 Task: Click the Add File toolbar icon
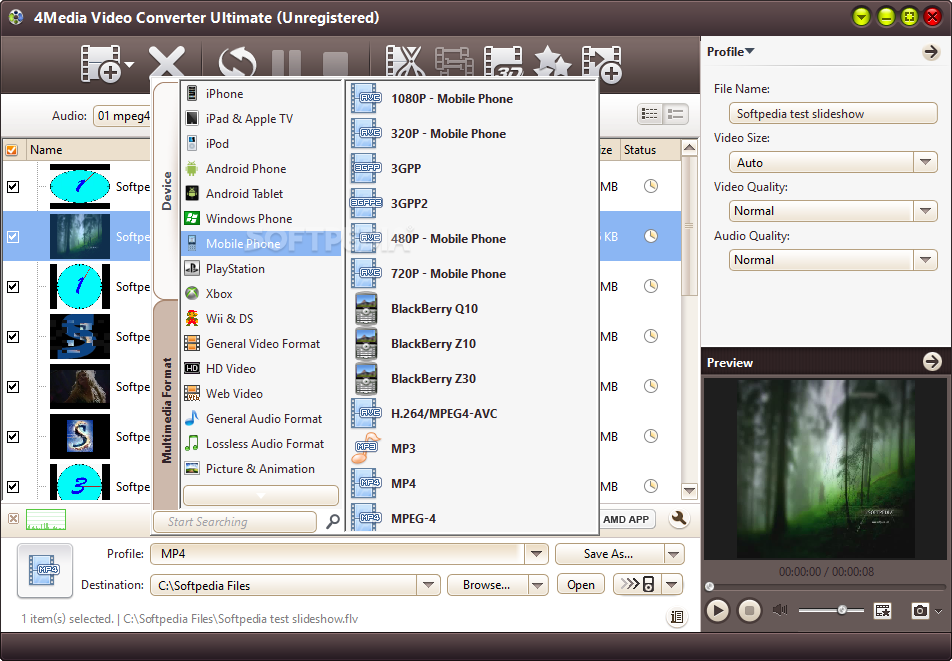pos(100,63)
